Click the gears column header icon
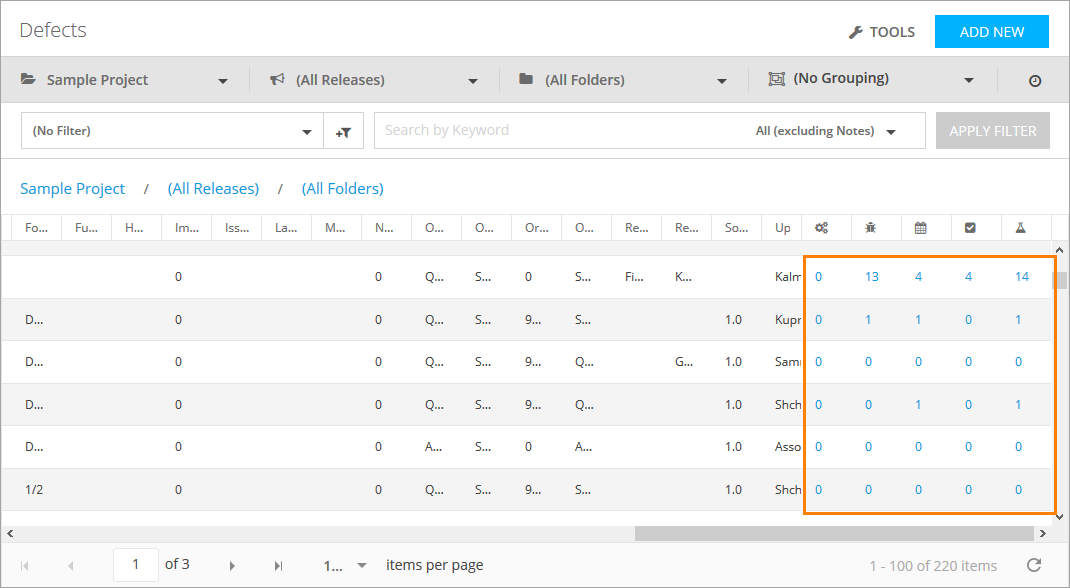1070x588 pixels. [821, 228]
